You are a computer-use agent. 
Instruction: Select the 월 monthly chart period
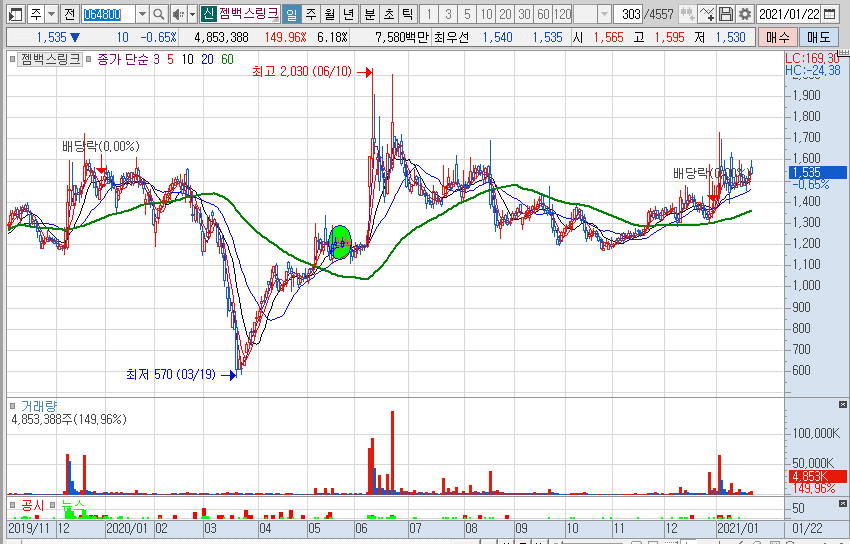coord(328,14)
